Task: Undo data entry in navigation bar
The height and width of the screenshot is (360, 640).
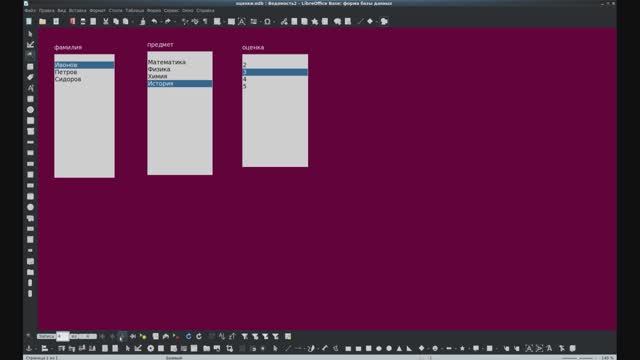Action: pyautogui.click(x=166, y=336)
